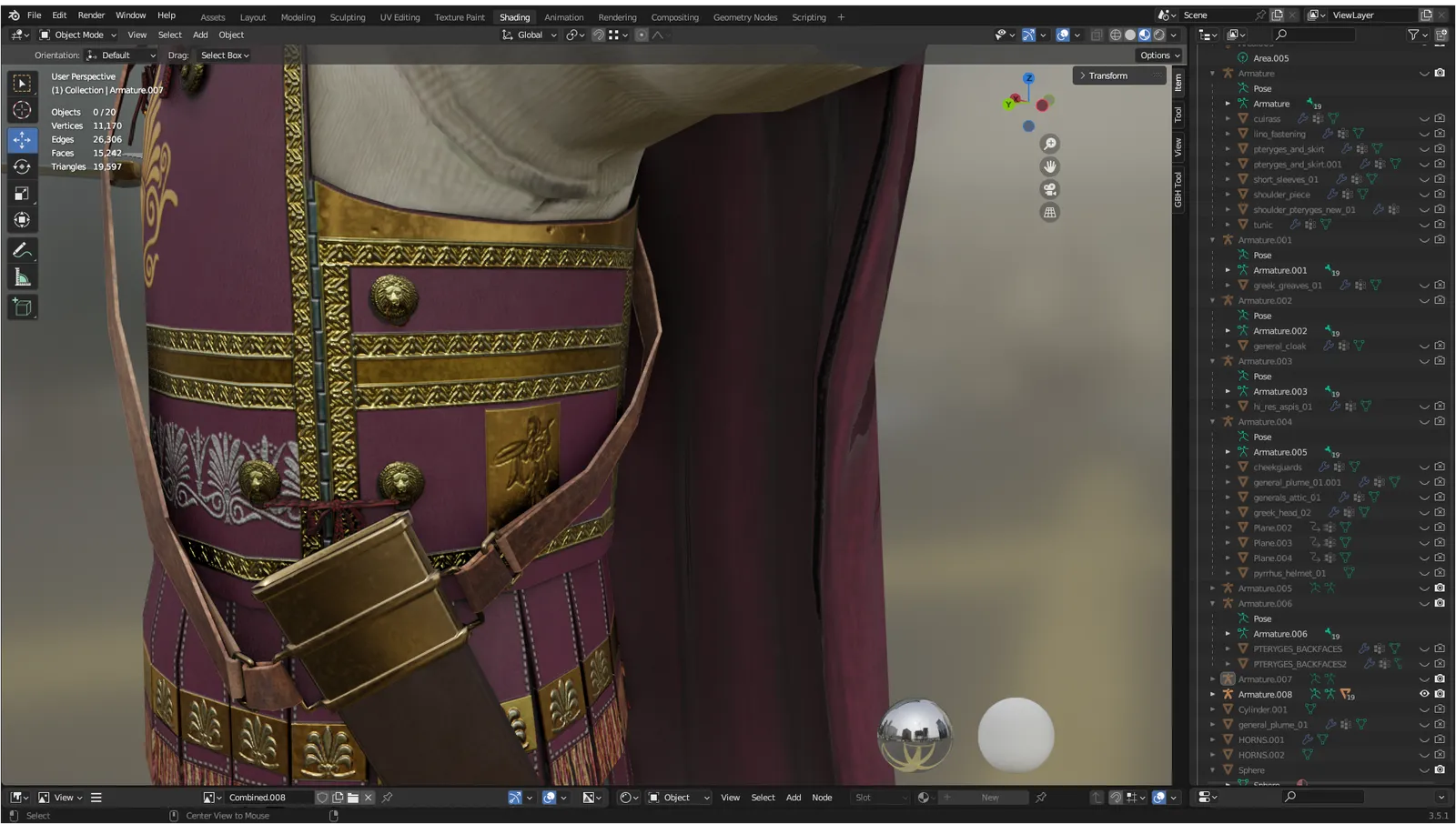1456x824 pixels.
Task: Activate the Measure tool
Action: [22, 277]
